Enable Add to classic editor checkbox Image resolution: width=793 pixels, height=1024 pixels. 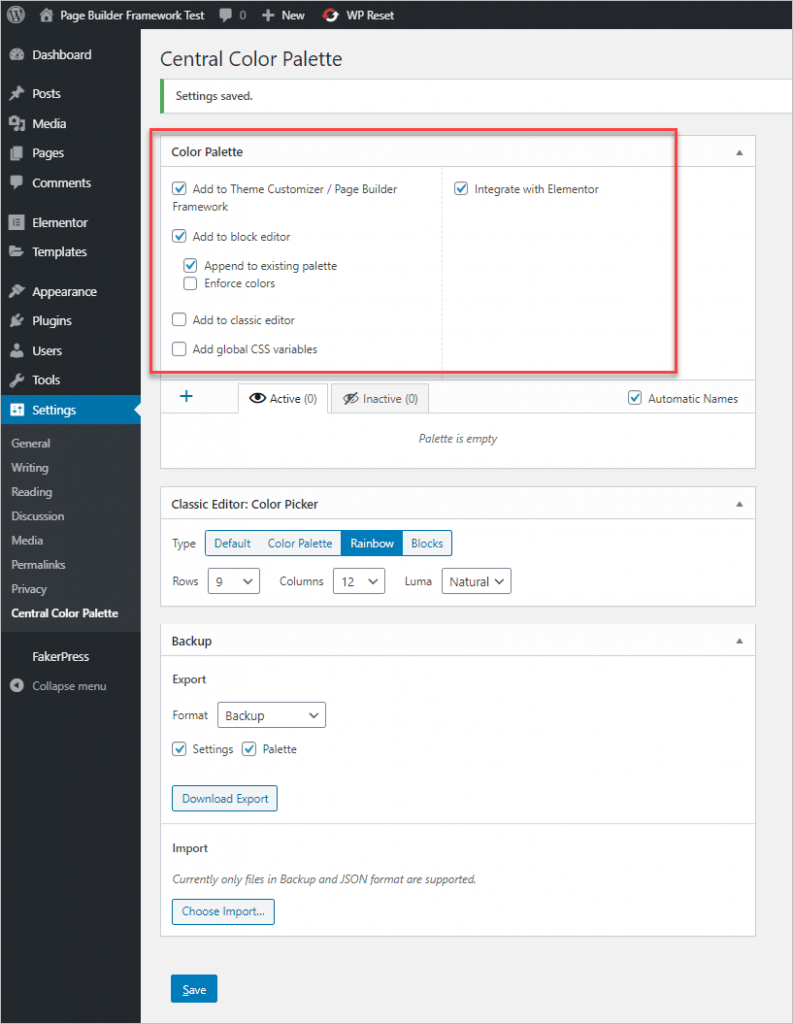180,320
